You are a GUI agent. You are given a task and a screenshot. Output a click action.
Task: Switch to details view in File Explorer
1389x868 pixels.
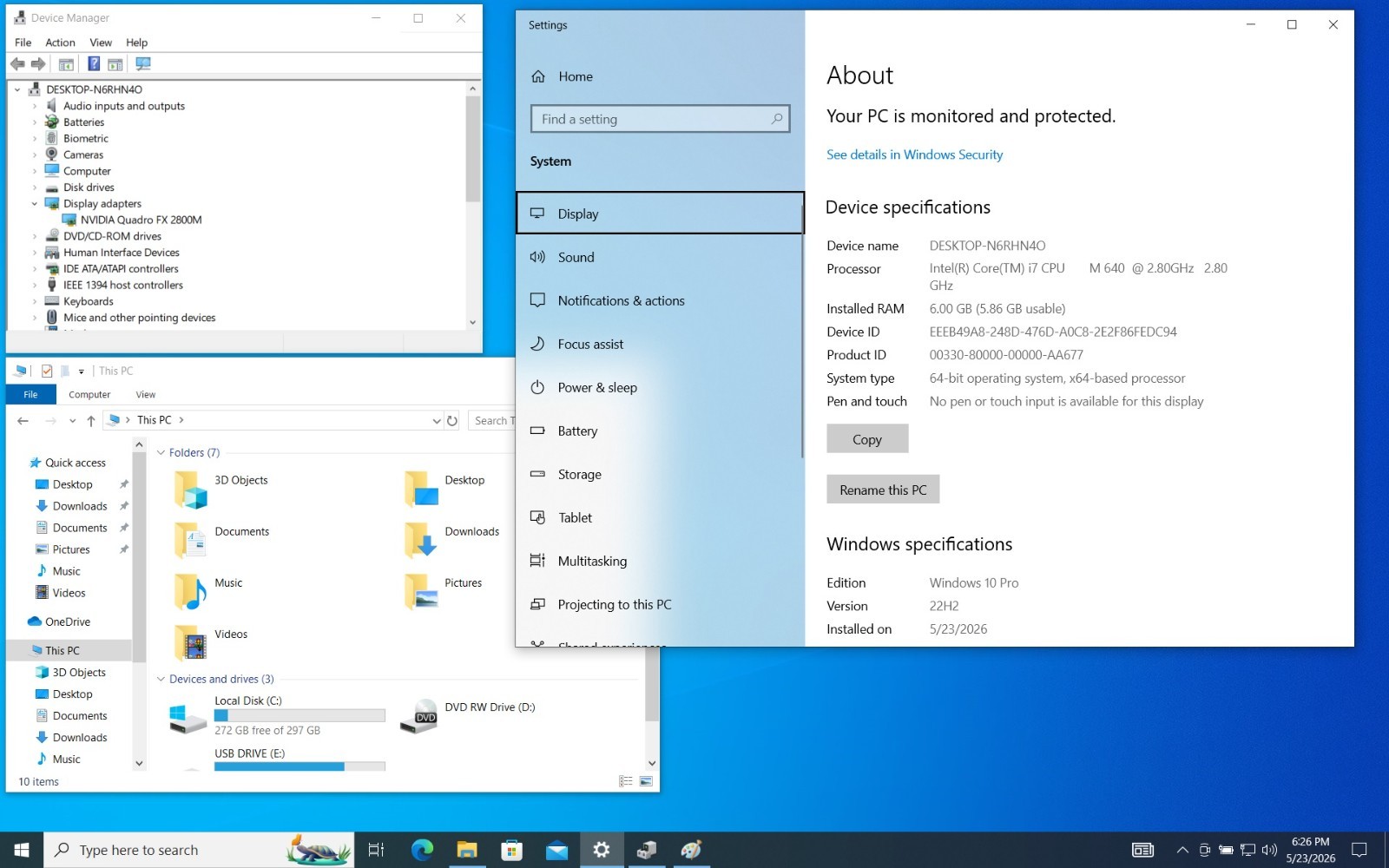[x=626, y=781]
